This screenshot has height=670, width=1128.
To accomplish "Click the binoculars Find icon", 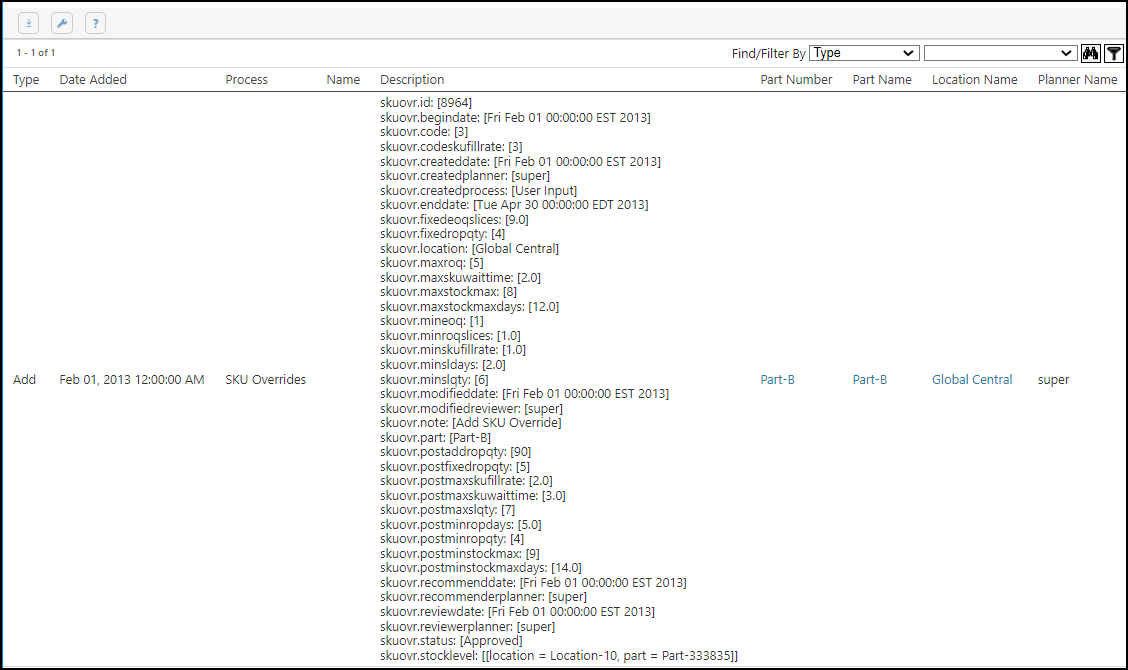I will [x=1091, y=53].
